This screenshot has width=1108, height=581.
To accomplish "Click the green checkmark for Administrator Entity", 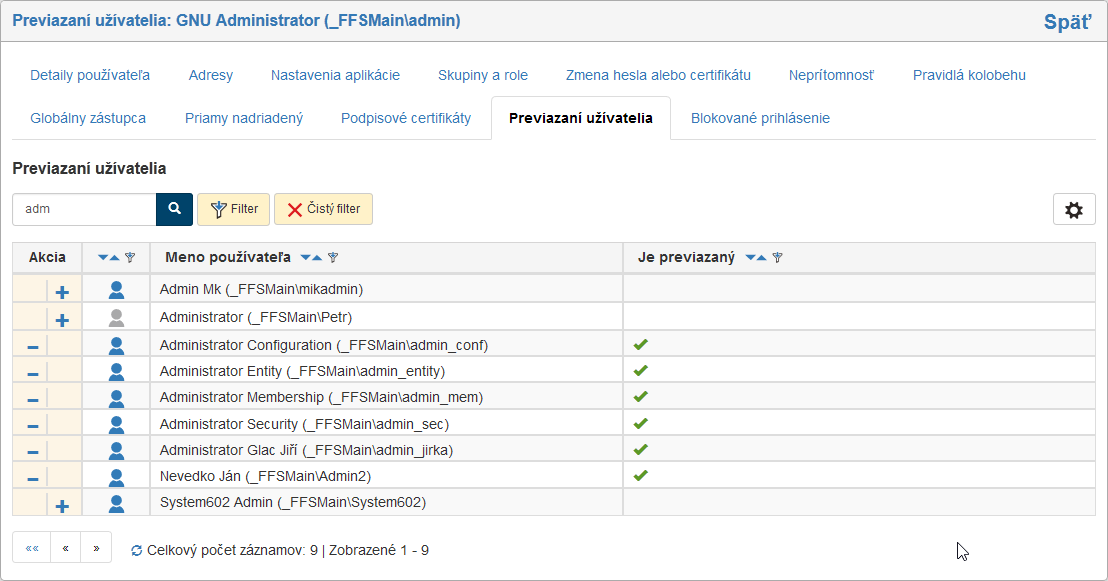I will tap(641, 371).
